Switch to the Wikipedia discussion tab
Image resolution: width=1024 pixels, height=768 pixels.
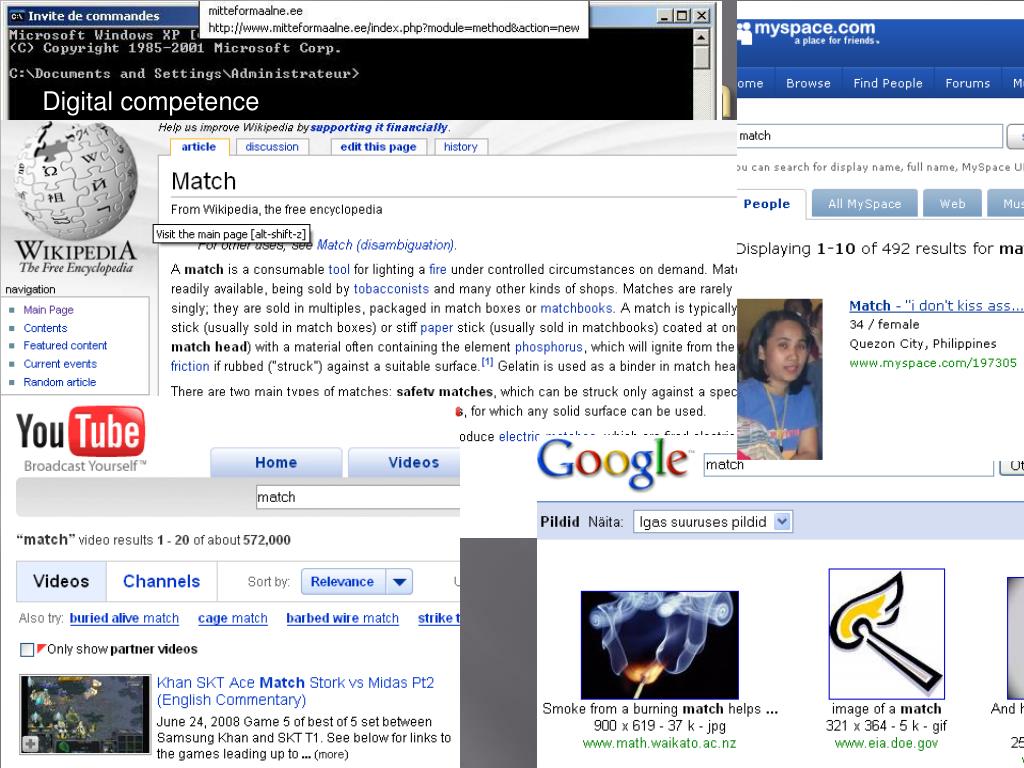[272, 147]
